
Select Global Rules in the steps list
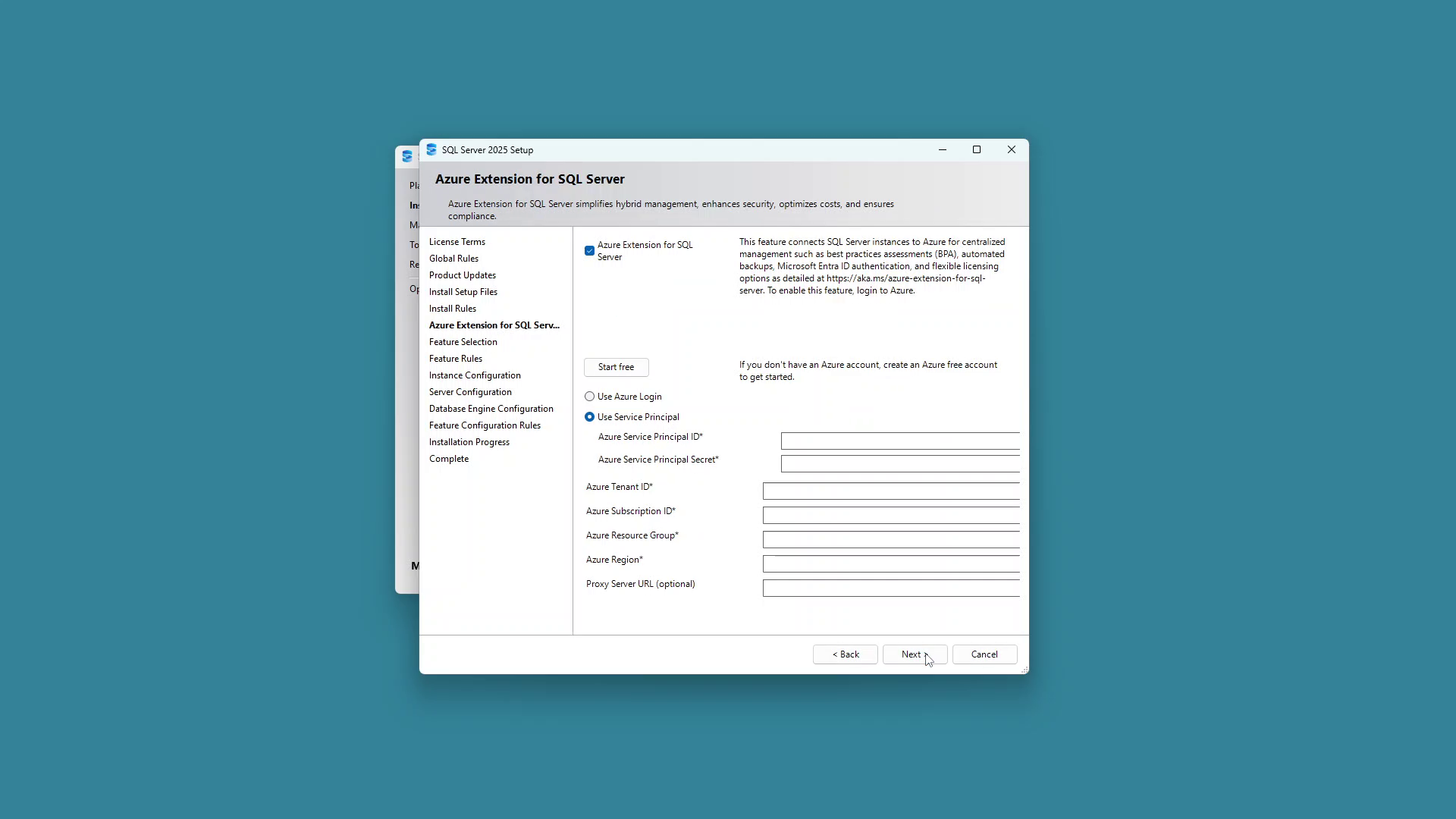point(453,259)
